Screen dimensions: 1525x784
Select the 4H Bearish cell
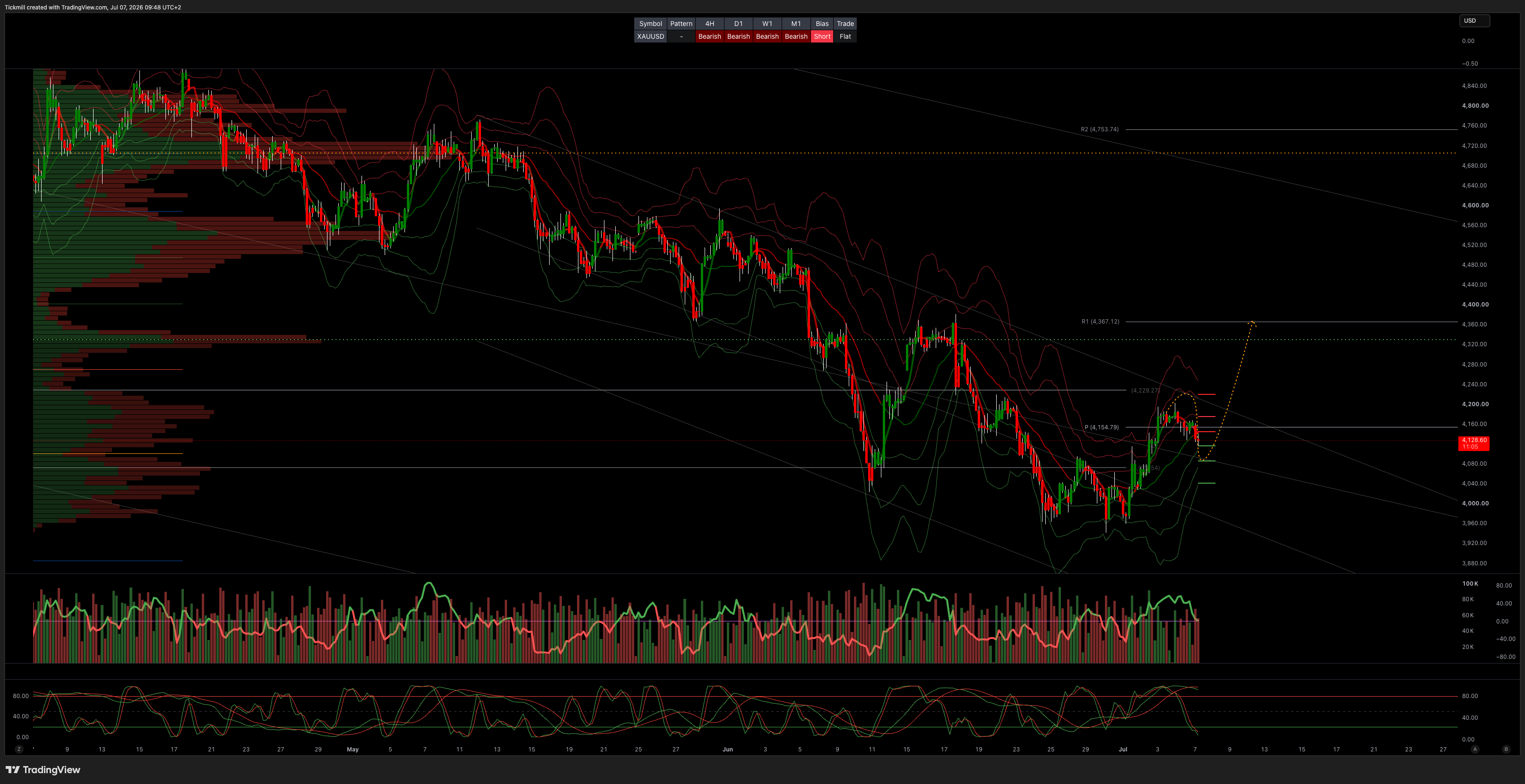(709, 37)
